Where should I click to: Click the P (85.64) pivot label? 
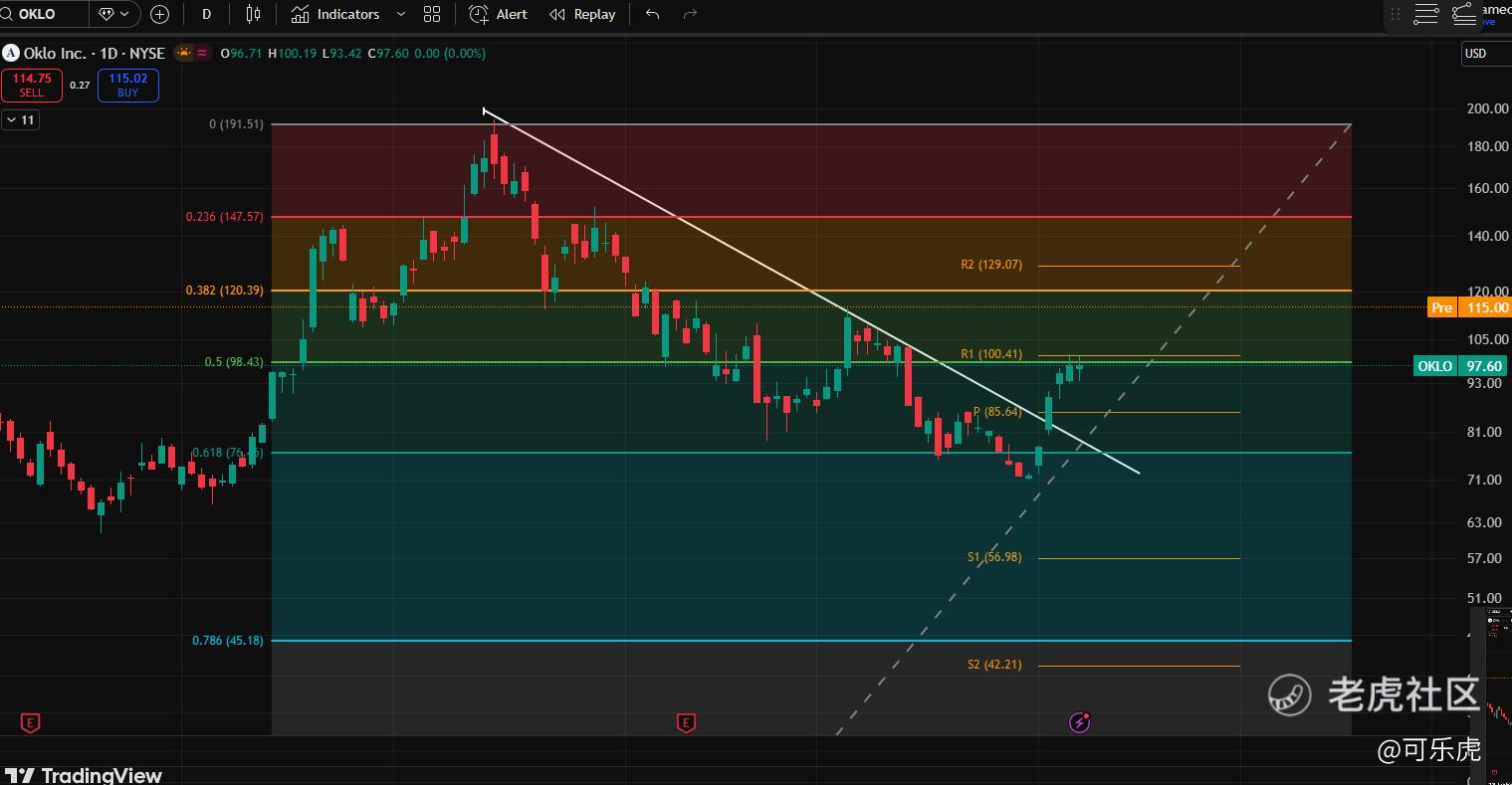point(997,412)
